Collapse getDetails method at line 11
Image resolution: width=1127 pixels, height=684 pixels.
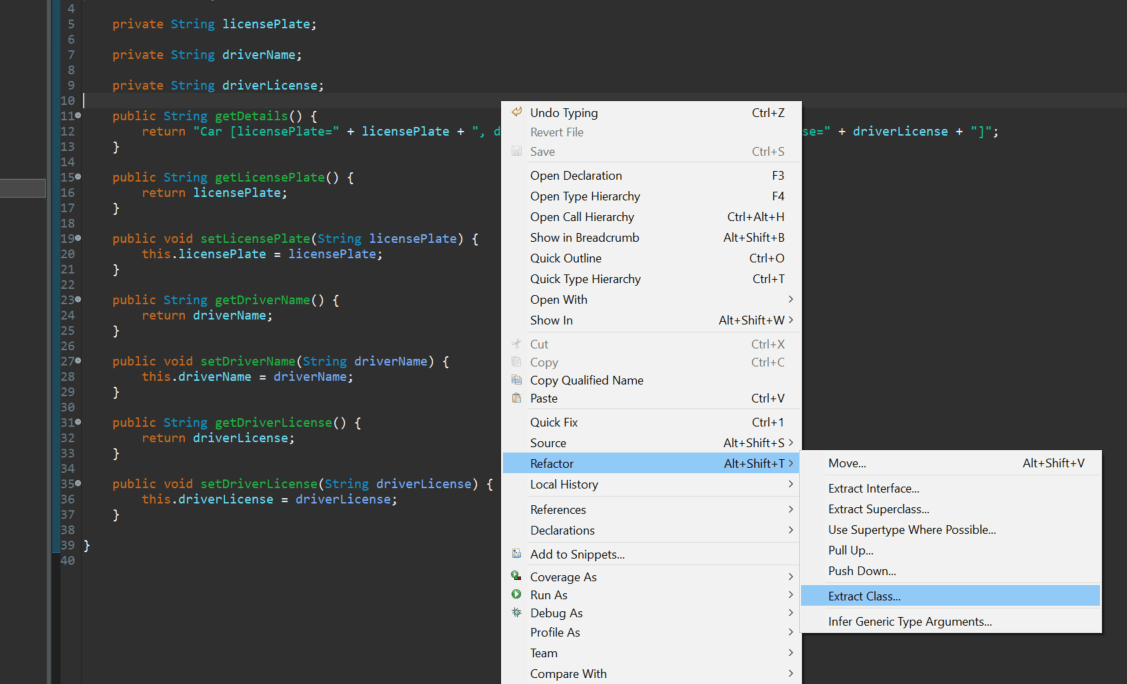[78, 116]
